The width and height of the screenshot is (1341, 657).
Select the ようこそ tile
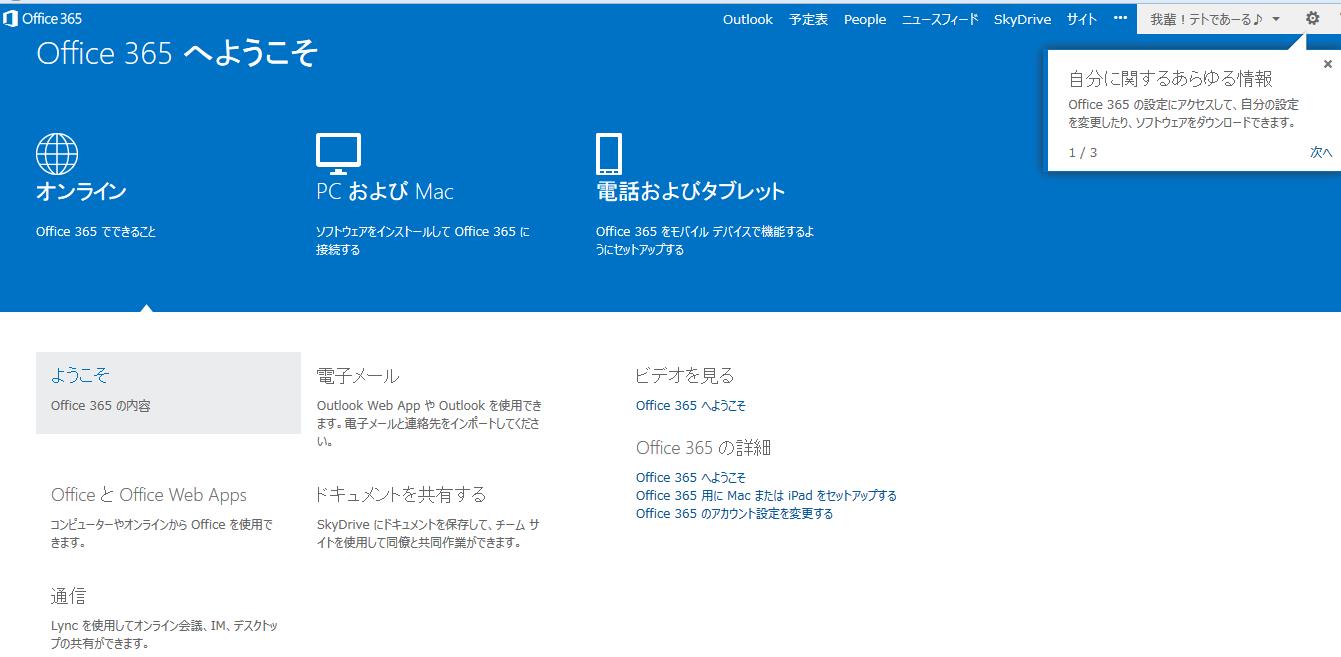tap(168, 392)
